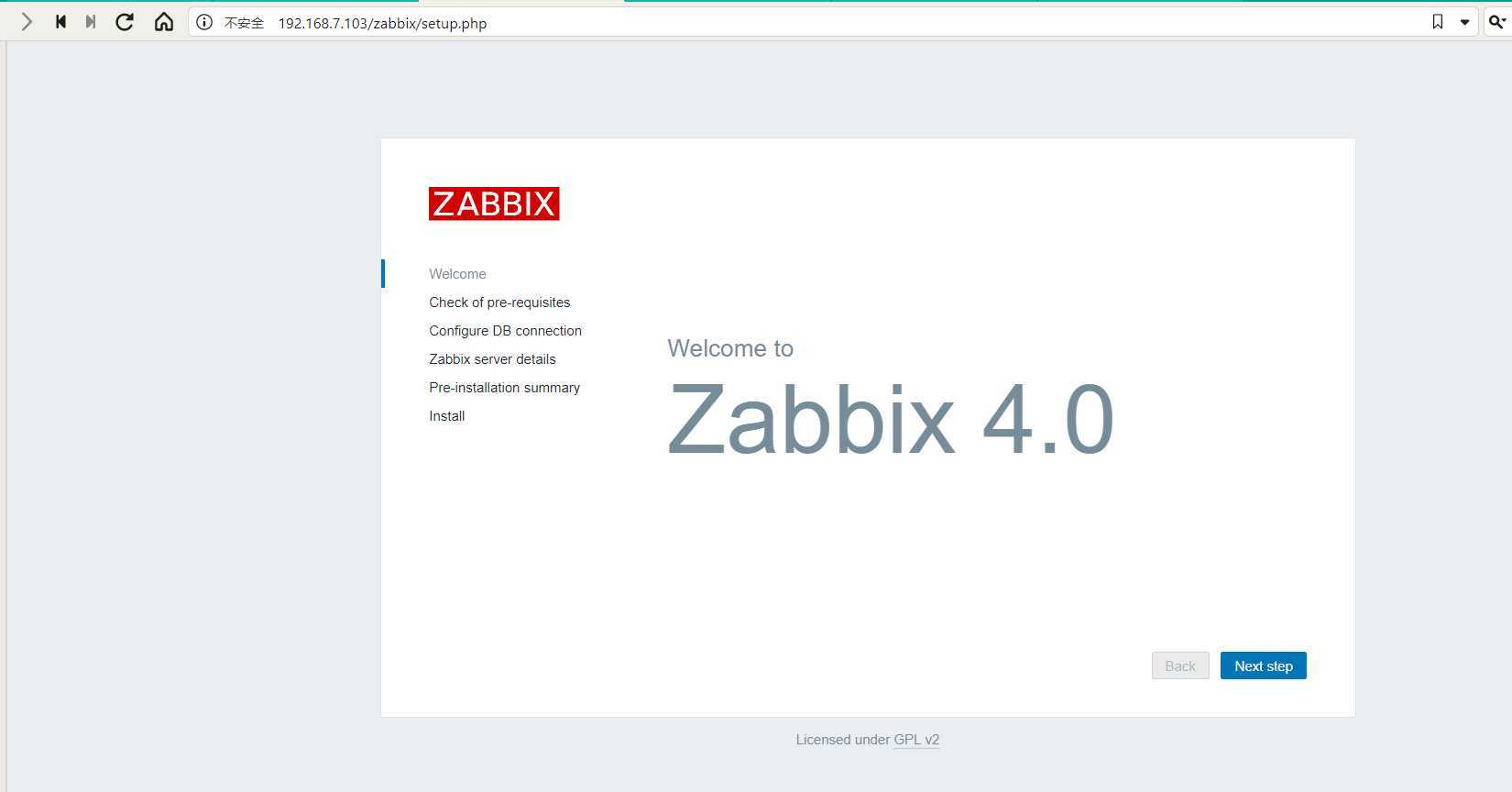The height and width of the screenshot is (792, 1512).
Task: Go to the browser home page icon
Action: (x=164, y=22)
